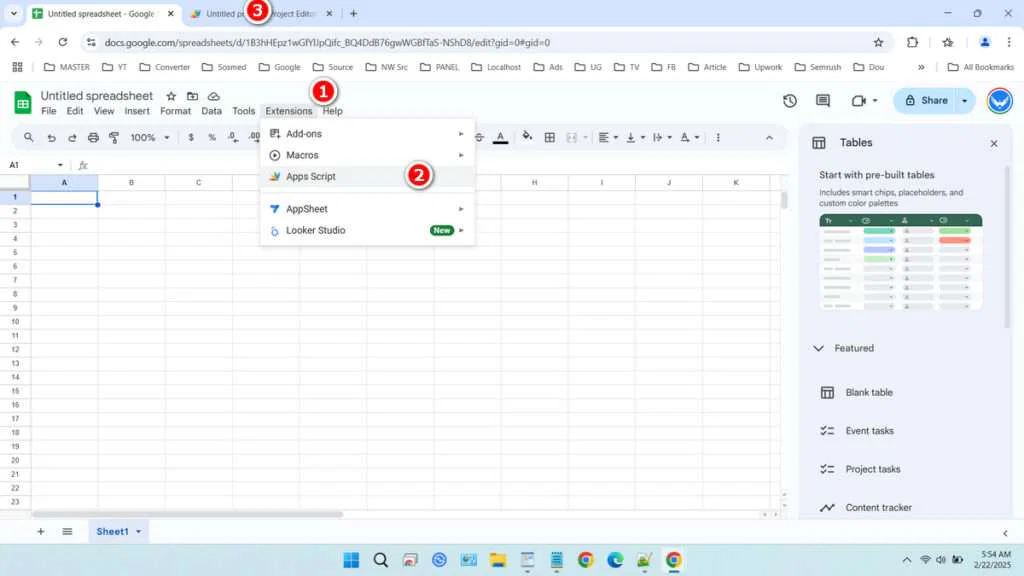
Task: Print the spreadsheet
Action: pyautogui.click(x=91, y=136)
